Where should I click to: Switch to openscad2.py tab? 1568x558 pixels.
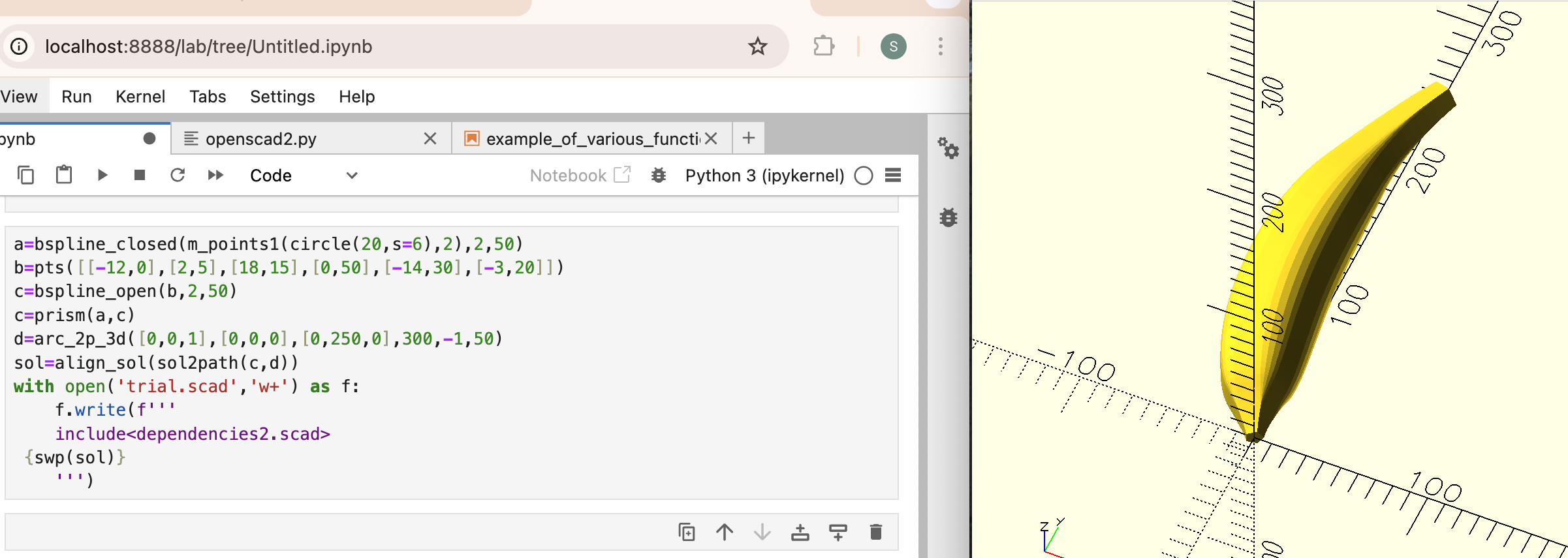coord(261,139)
